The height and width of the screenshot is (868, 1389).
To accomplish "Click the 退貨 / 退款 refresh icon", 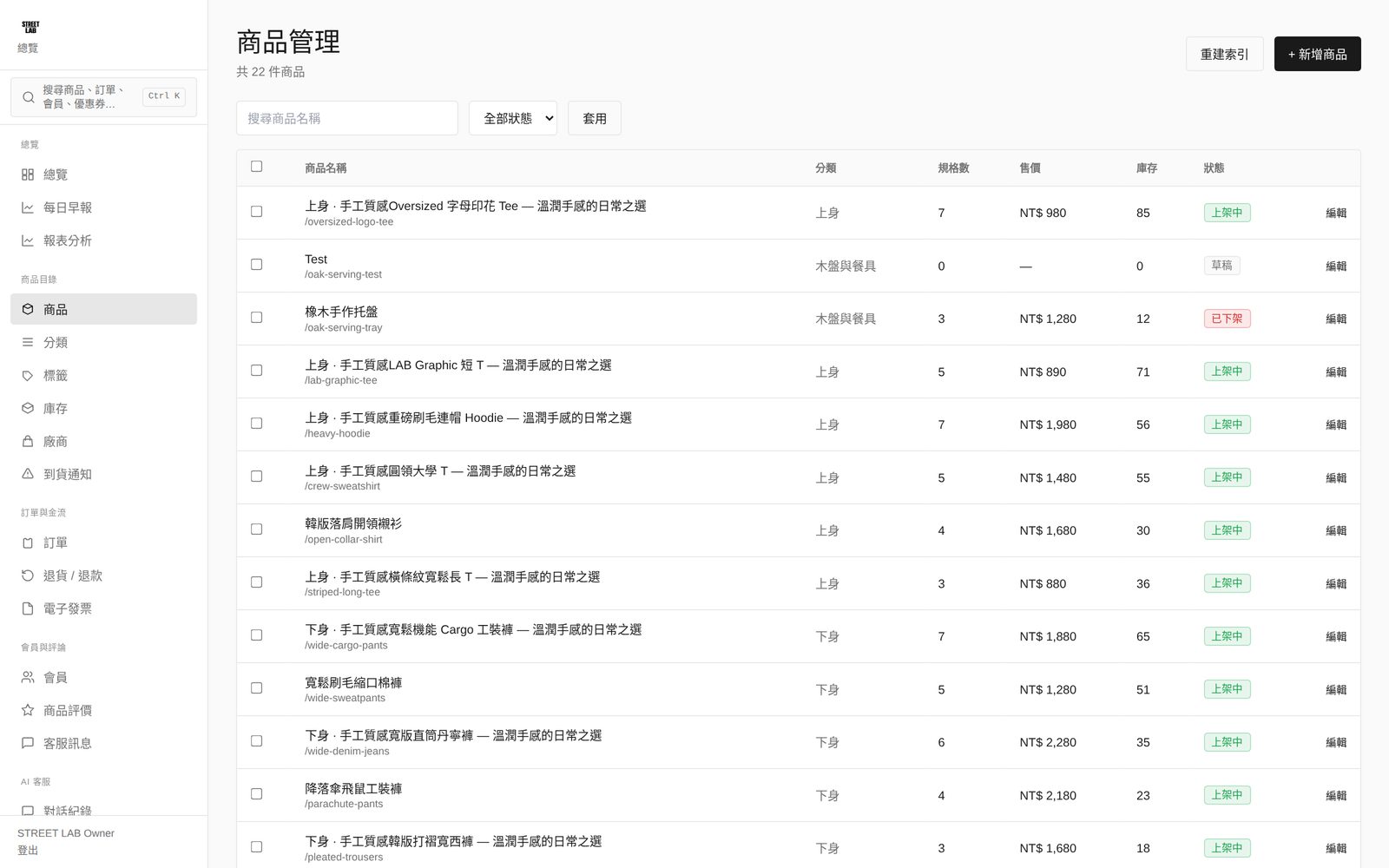I will tap(28, 575).
